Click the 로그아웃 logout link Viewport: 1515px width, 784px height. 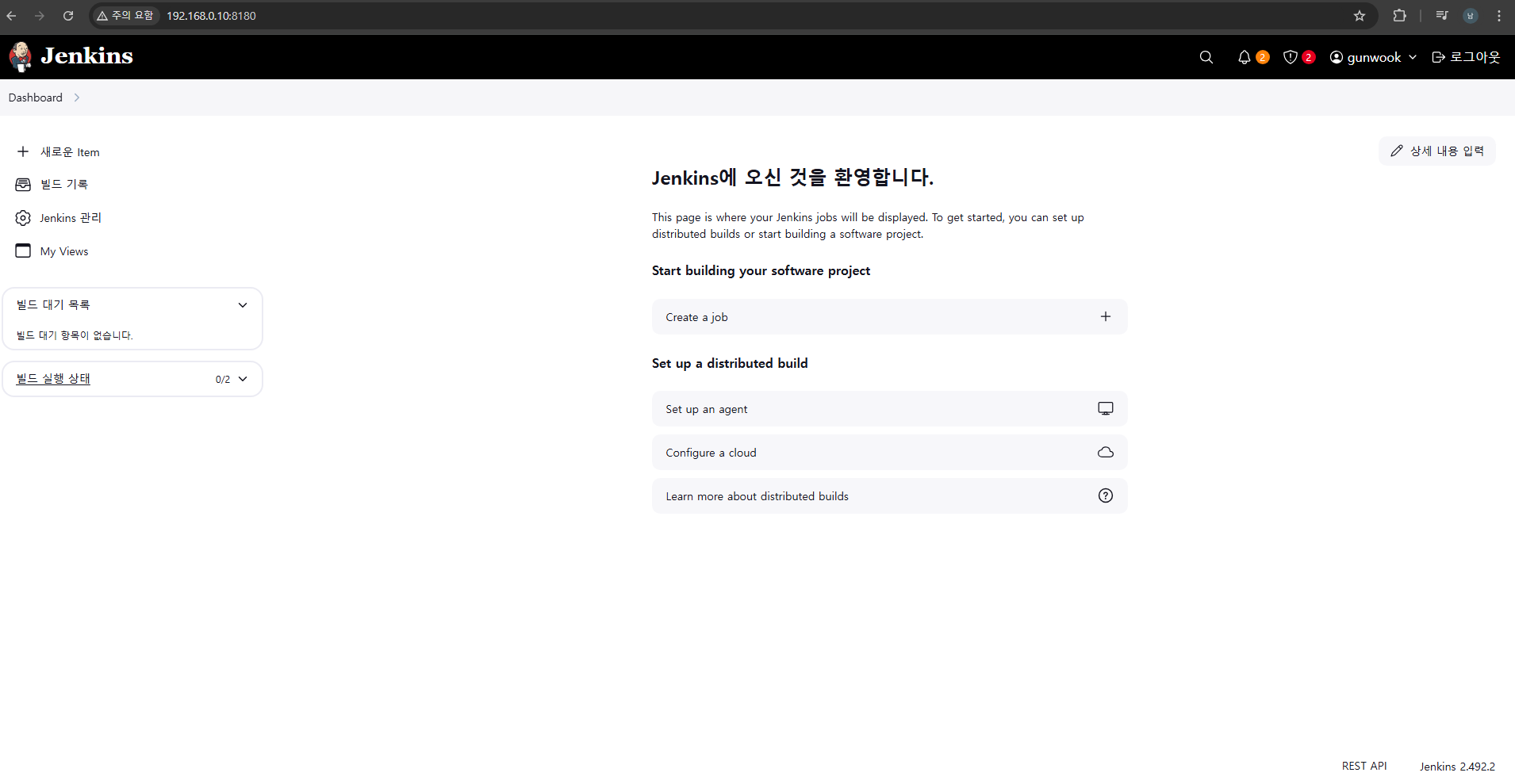coord(1466,57)
